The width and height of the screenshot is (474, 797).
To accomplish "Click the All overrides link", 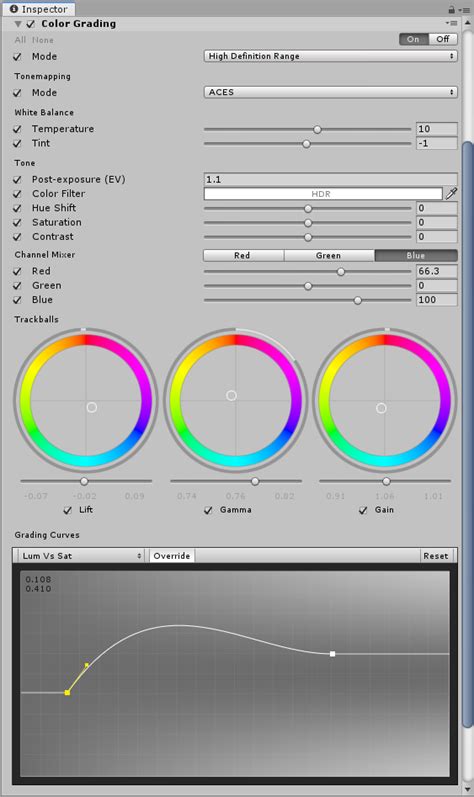I will coord(20,40).
